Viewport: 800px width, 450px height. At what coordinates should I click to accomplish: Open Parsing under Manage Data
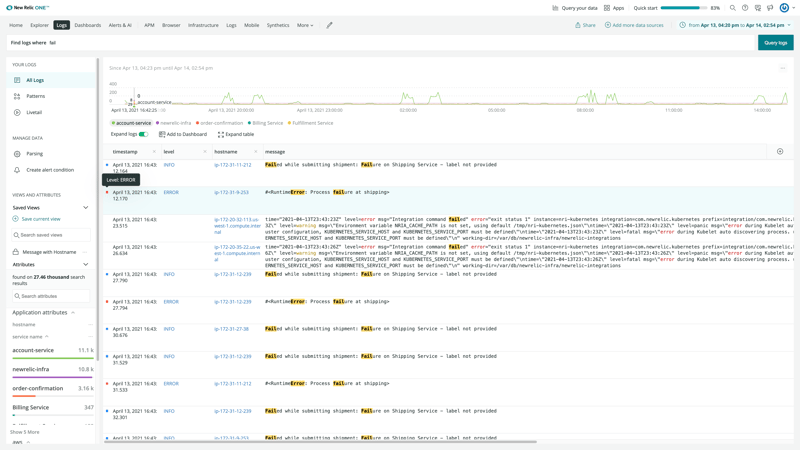coord(34,154)
